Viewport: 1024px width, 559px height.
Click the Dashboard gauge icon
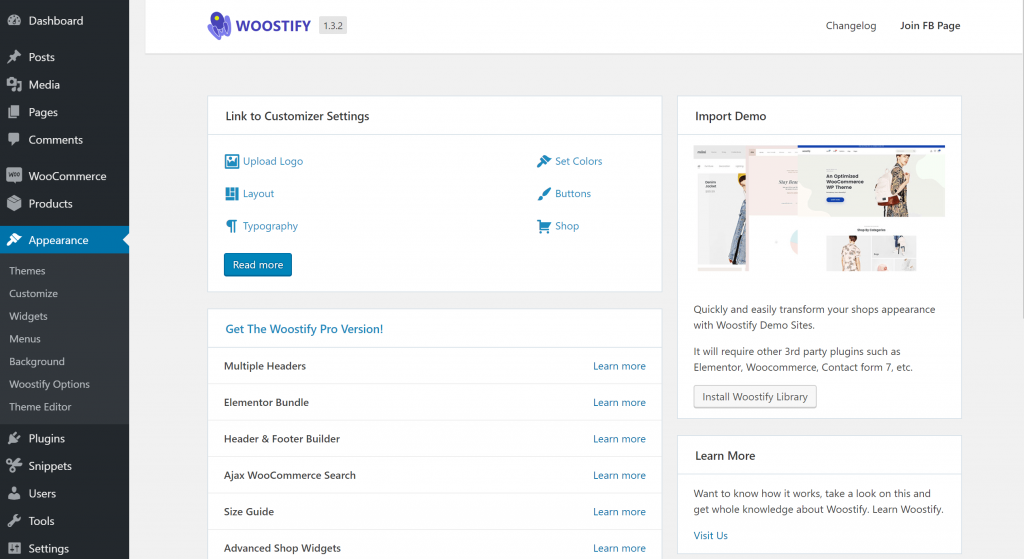[x=14, y=20]
